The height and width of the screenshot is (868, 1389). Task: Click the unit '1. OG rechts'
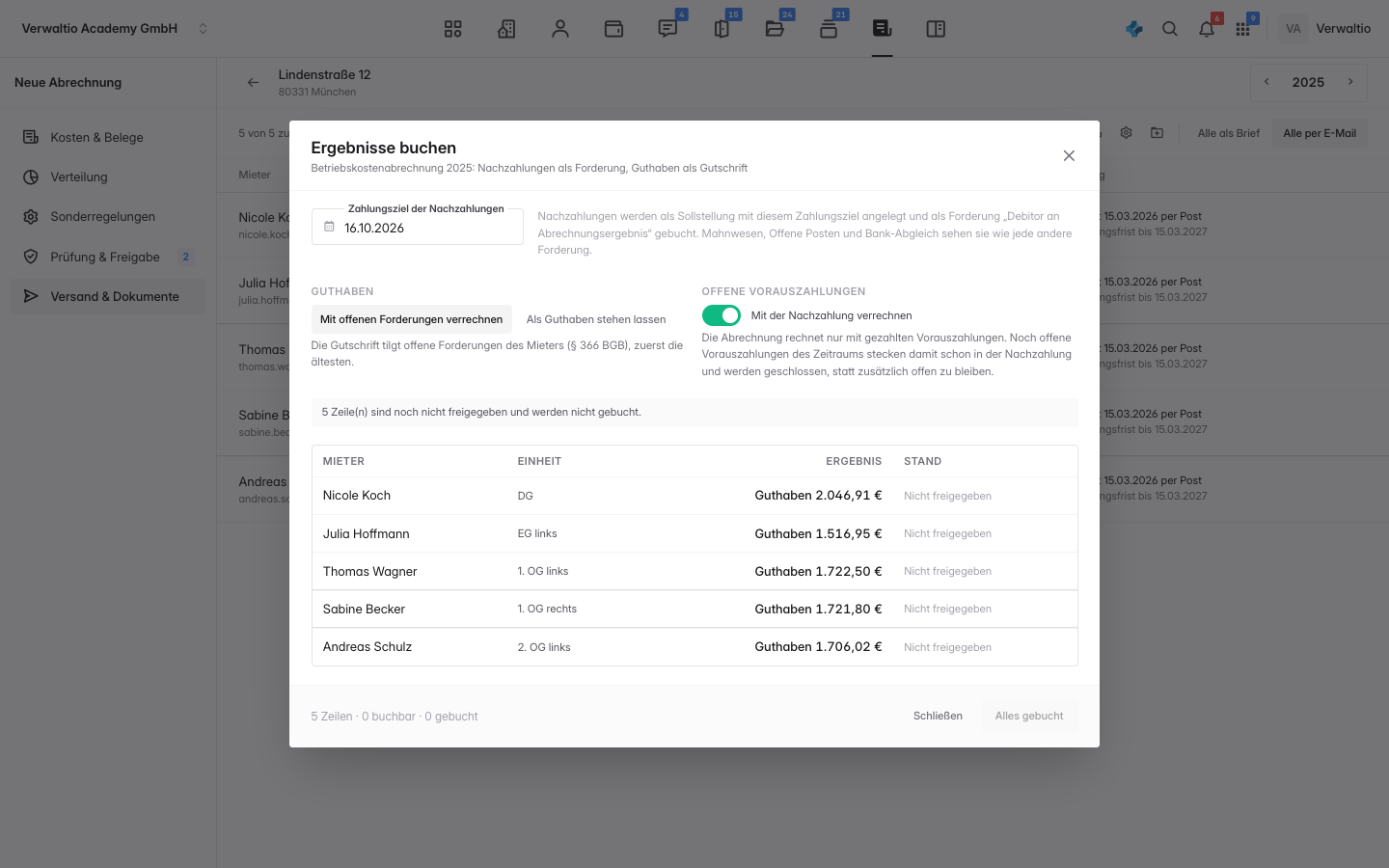[547, 609]
